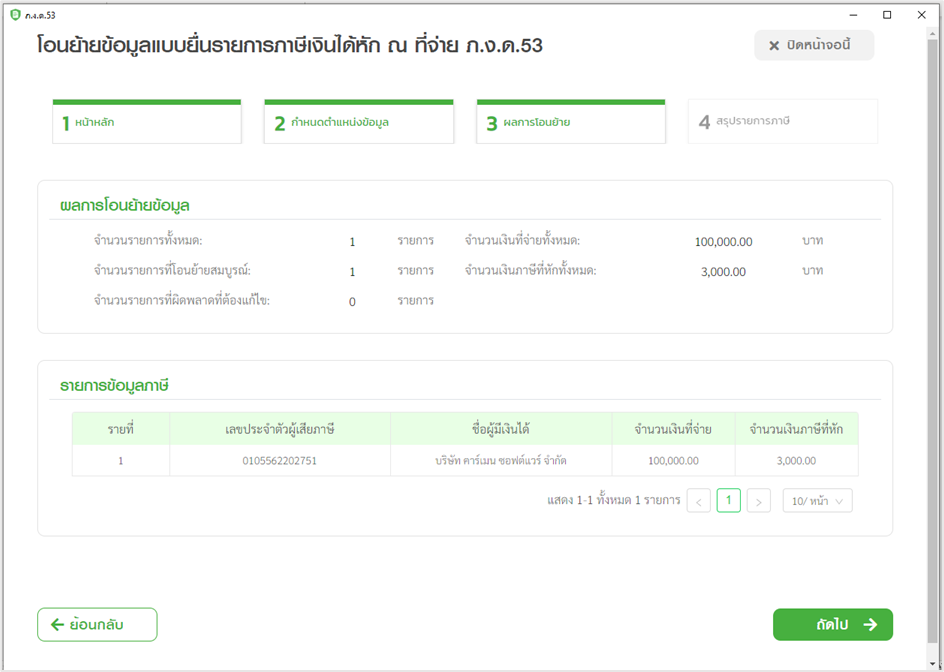The height and width of the screenshot is (672, 944).
Task: Switch to step 1 หน้าหลัก
Action: point(146,120)
